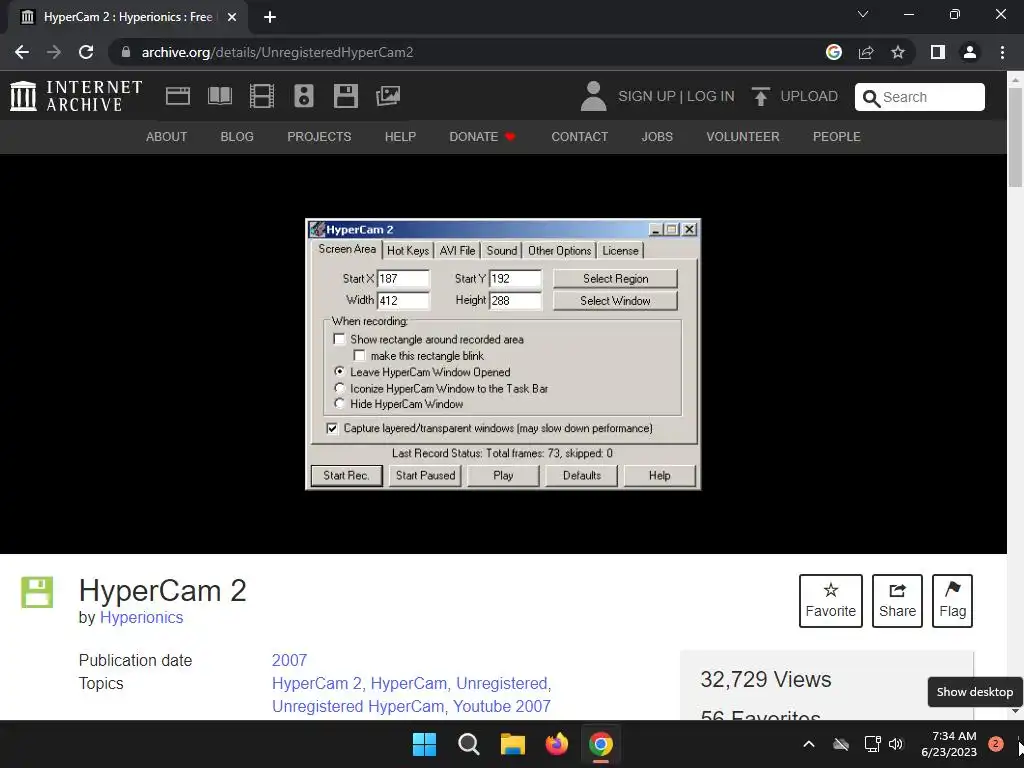The height and width of the screenshot is (768, 1024).
Task: Open the Chrome profile icon
Action: [x=970, y=52]
